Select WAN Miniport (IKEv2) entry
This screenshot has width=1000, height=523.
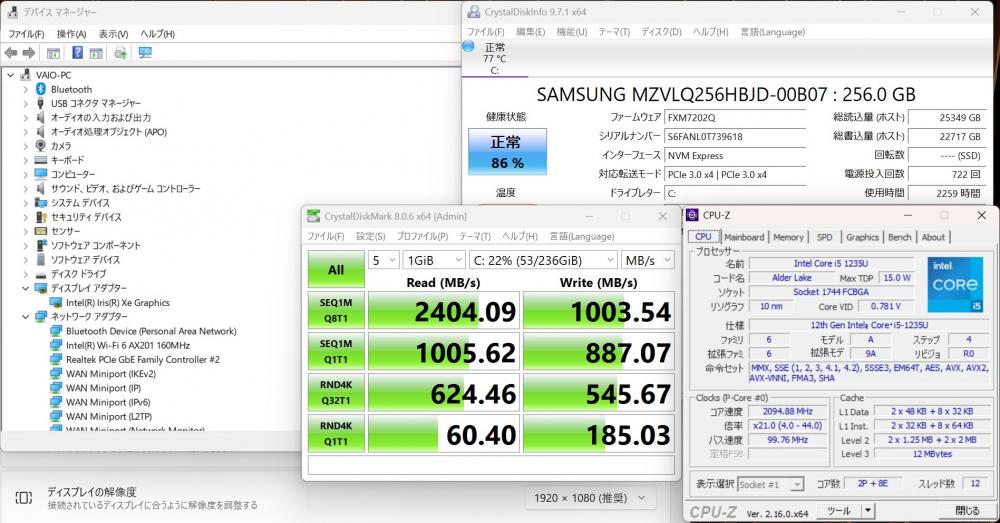pos(111,374)
